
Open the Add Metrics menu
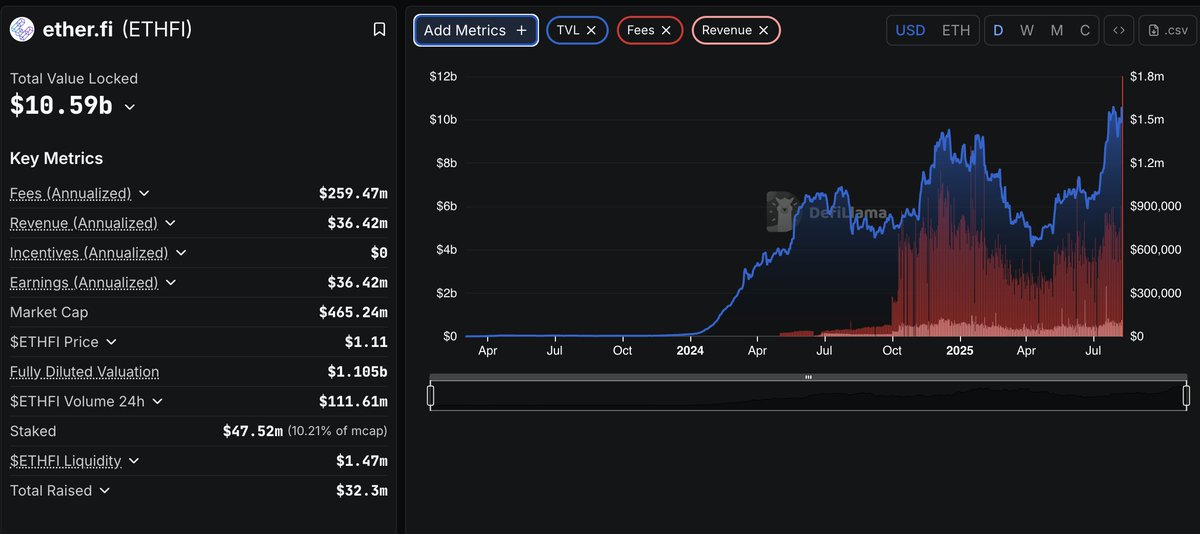coord(476,30)
